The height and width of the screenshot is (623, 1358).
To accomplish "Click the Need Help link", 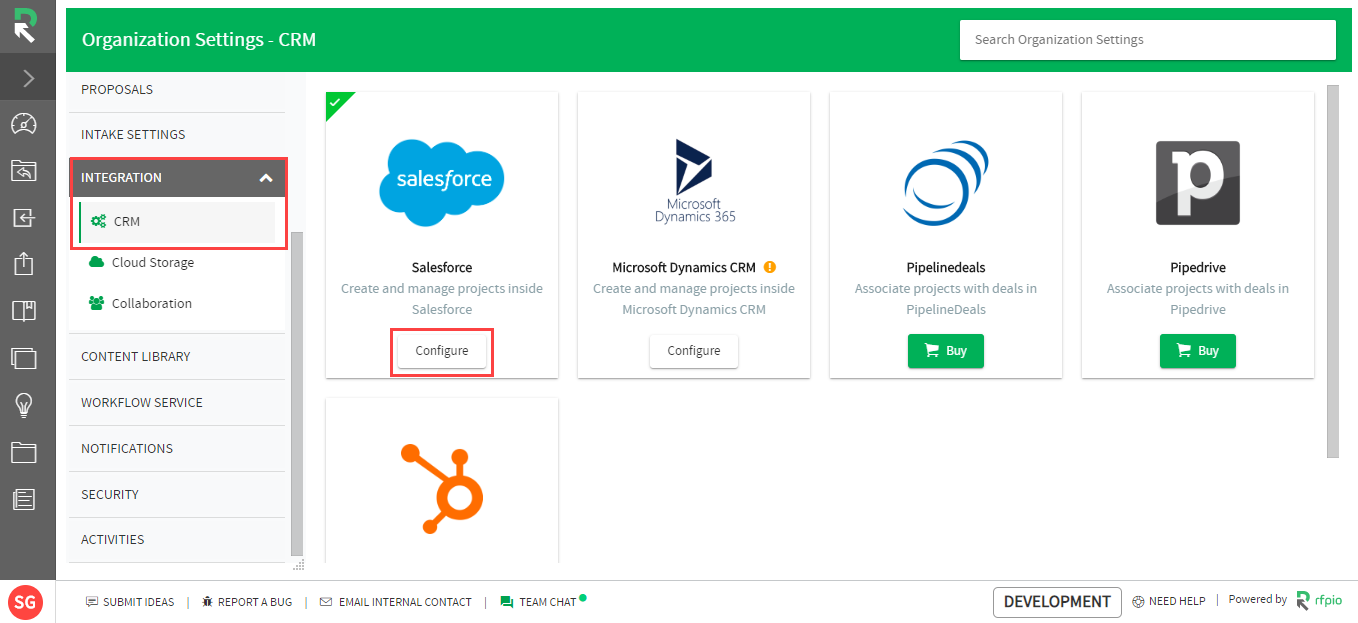I will click(1177, 601).
